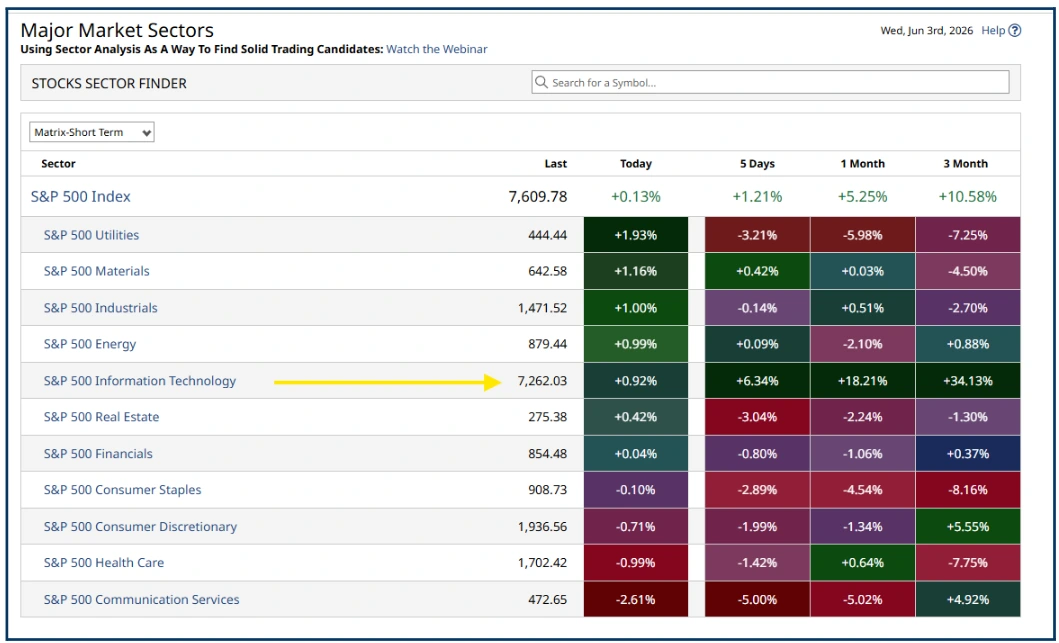Click the -8.16% Consumer Staples cell
This screenshot has height=643, width=1059.
968,490
